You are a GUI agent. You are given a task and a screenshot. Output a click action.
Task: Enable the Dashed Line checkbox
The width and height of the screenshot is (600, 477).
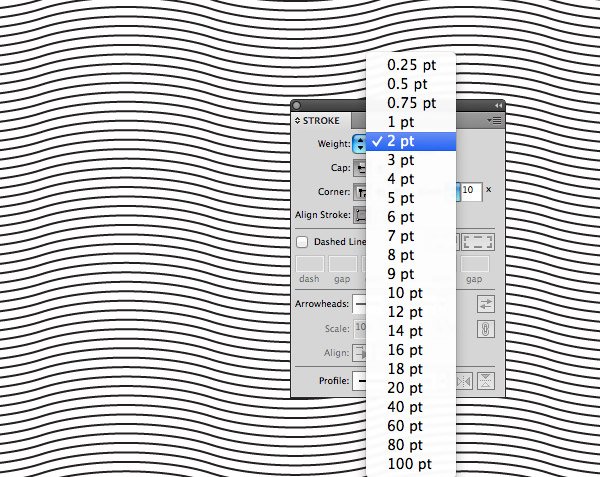[x=302, y=242]
